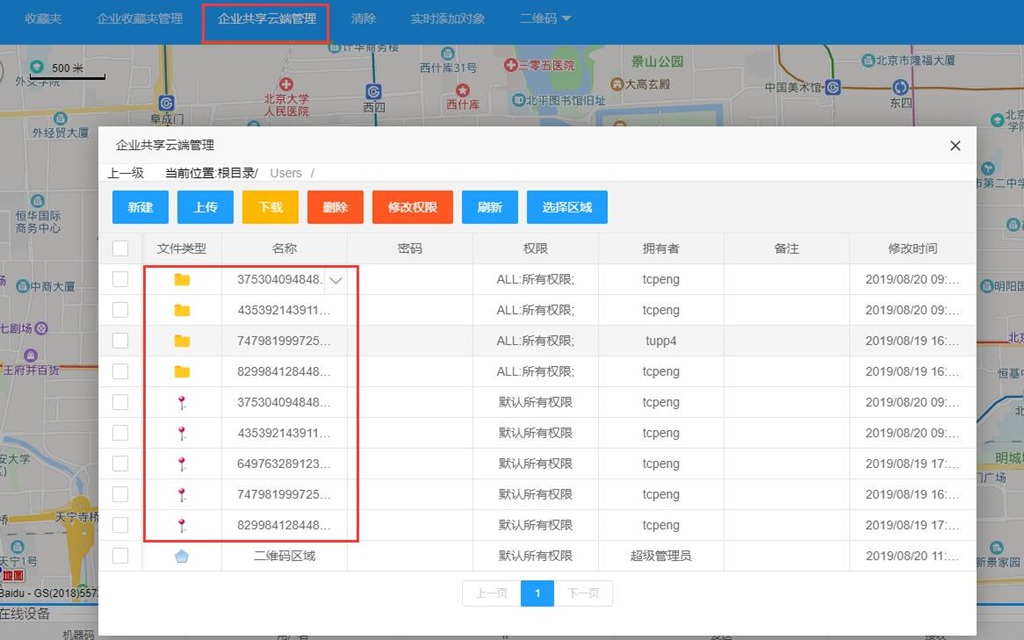
Task: Switch to the 企业收藏夹管理 tab
Action: [139, 19]
